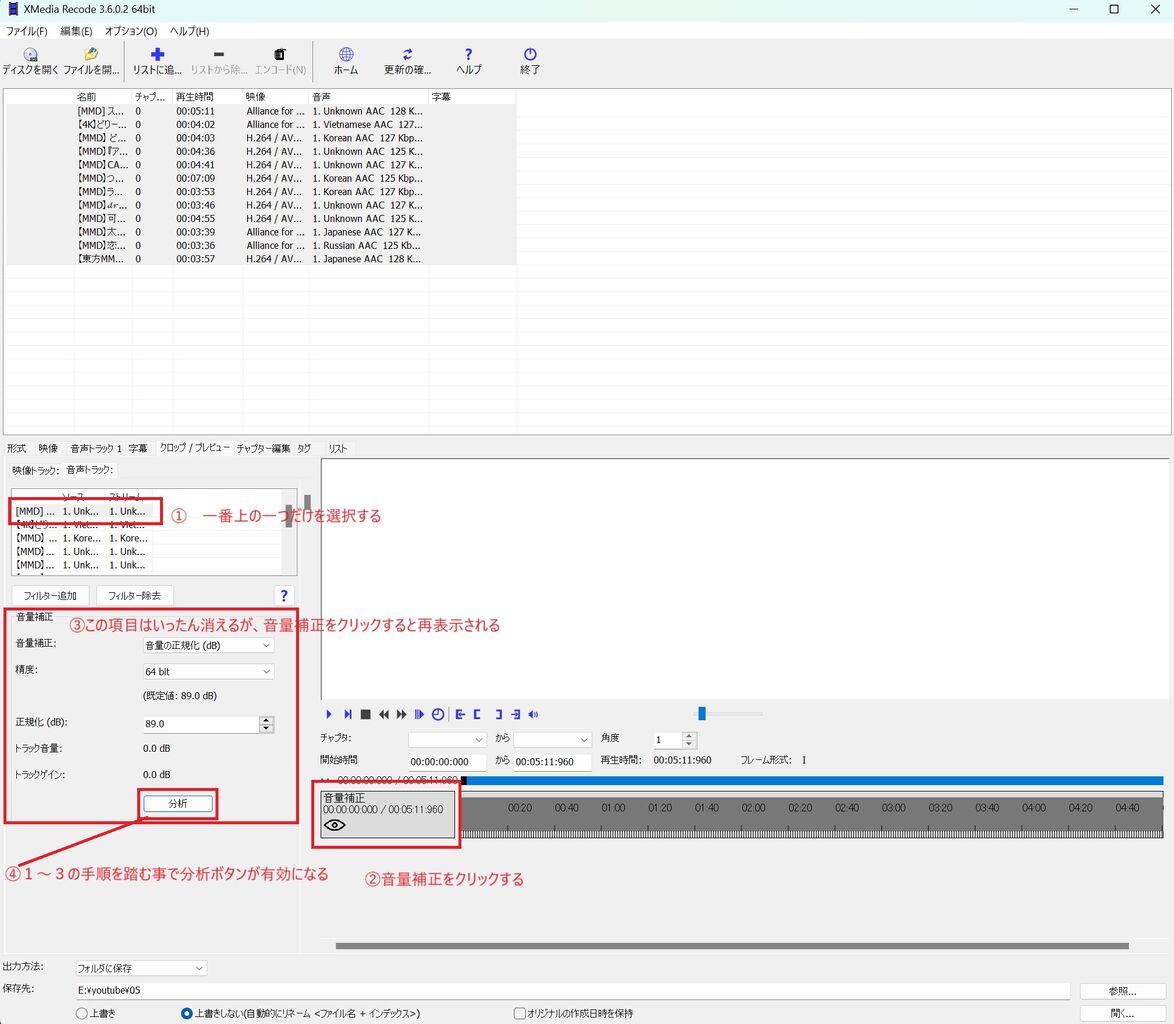The image size is (1174, 1024).
Task: Select the 映像トラック sub-tab
Action: tap(35, 470)
